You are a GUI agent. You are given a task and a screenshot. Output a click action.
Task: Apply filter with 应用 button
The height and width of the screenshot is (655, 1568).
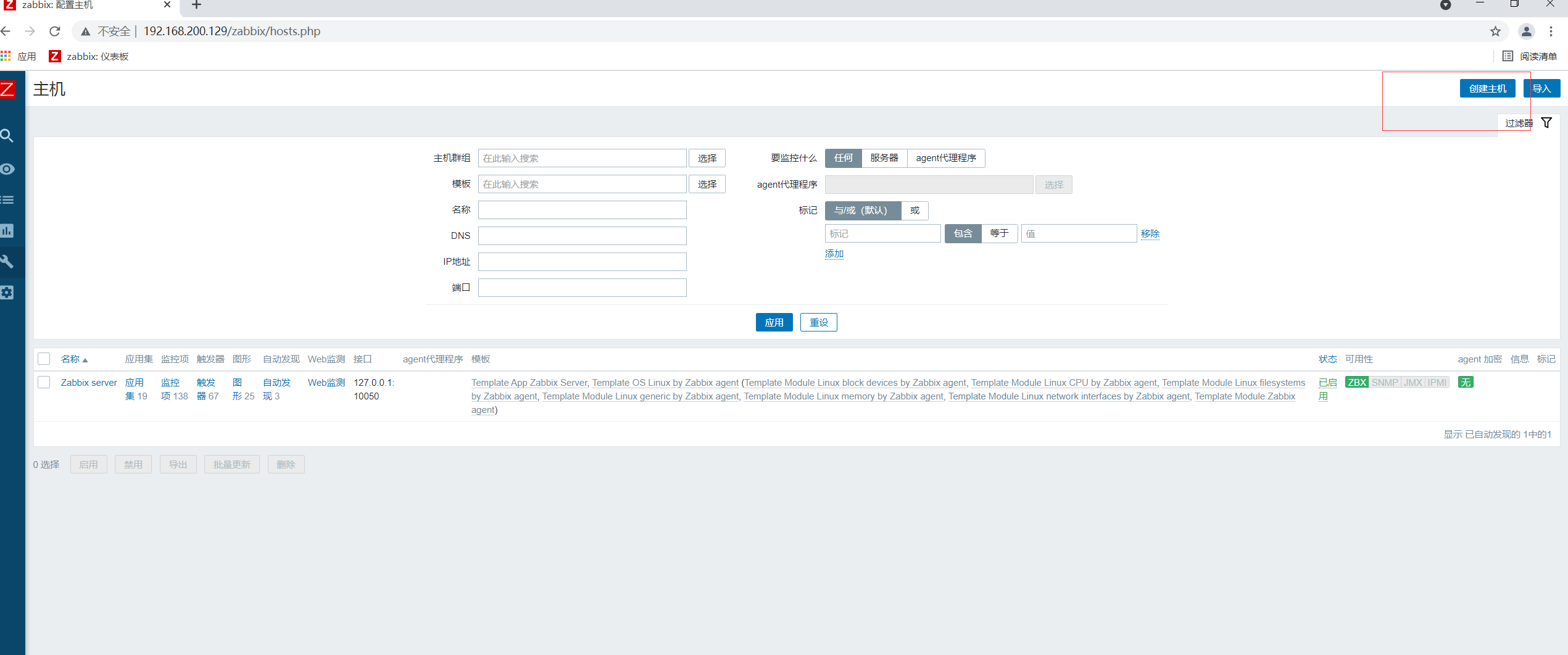[x=774, y=322]
